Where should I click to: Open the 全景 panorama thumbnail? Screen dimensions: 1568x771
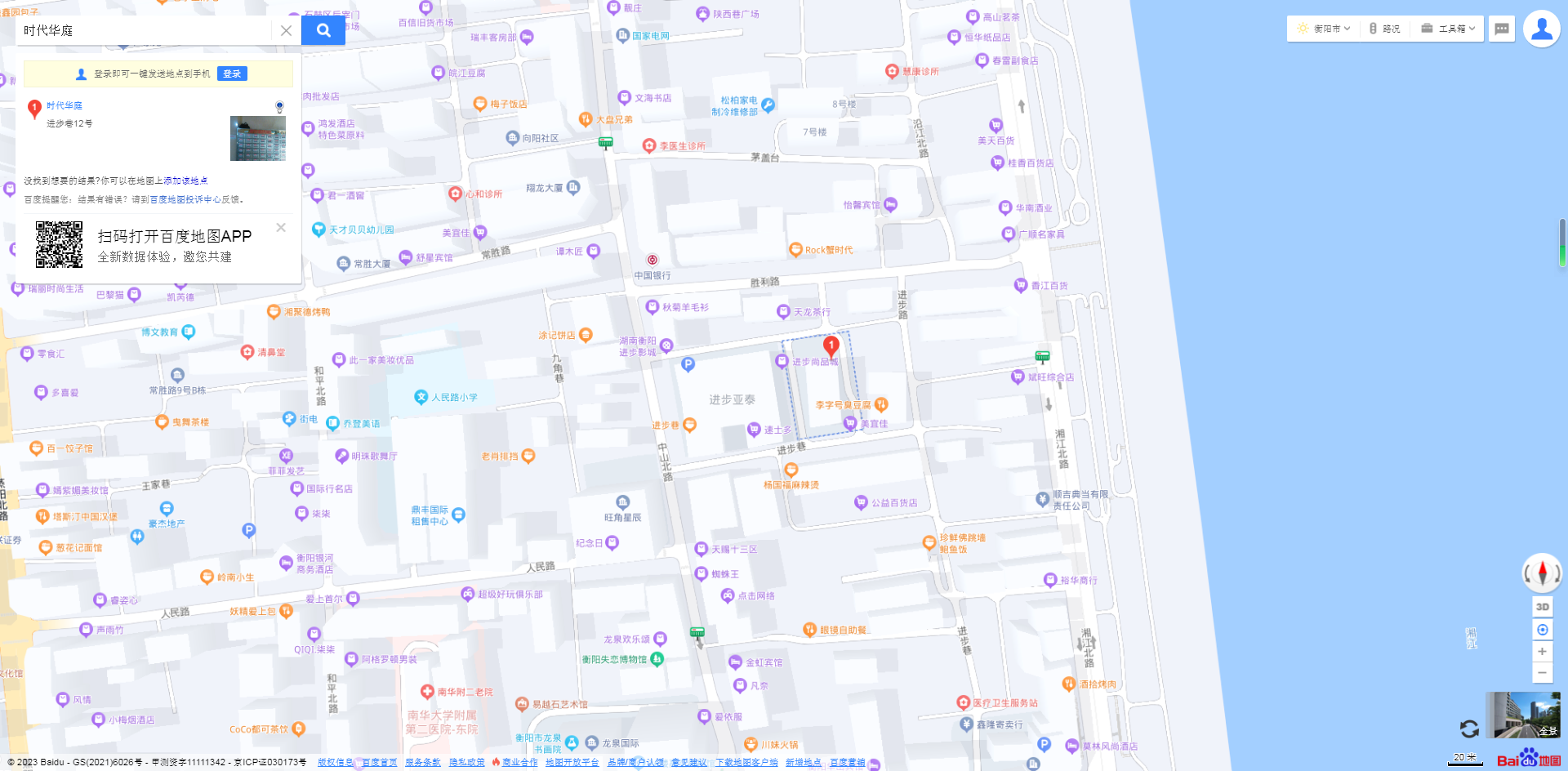[1522, 715]
